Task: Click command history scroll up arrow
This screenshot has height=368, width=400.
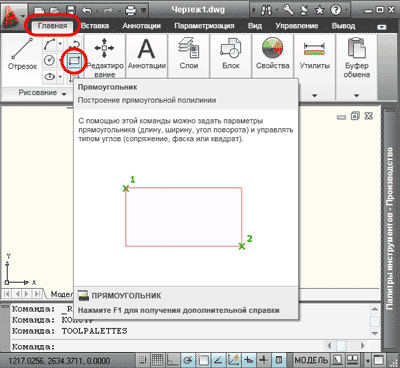Action: pyautogui.click(x=375, y=309)
